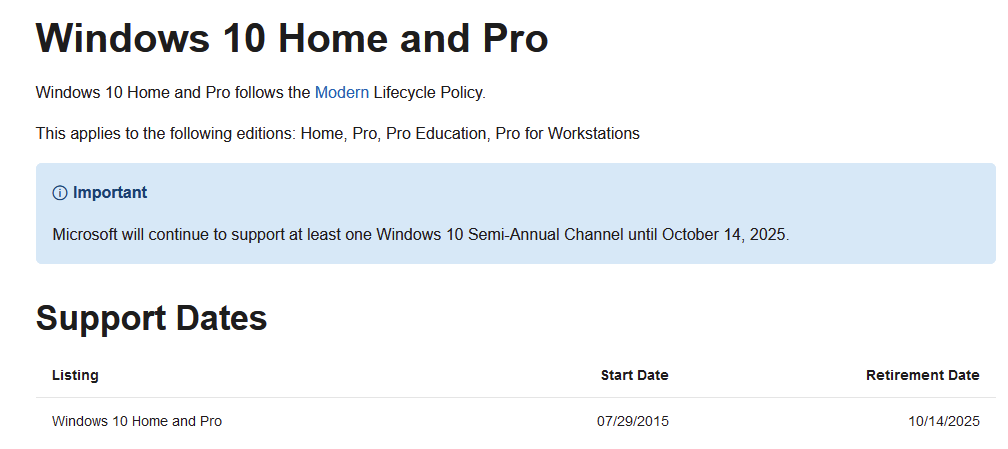The width and height of the screenshot is (1008, 449).
Task: Select the Start Date column header
Action: pos(634,375)
